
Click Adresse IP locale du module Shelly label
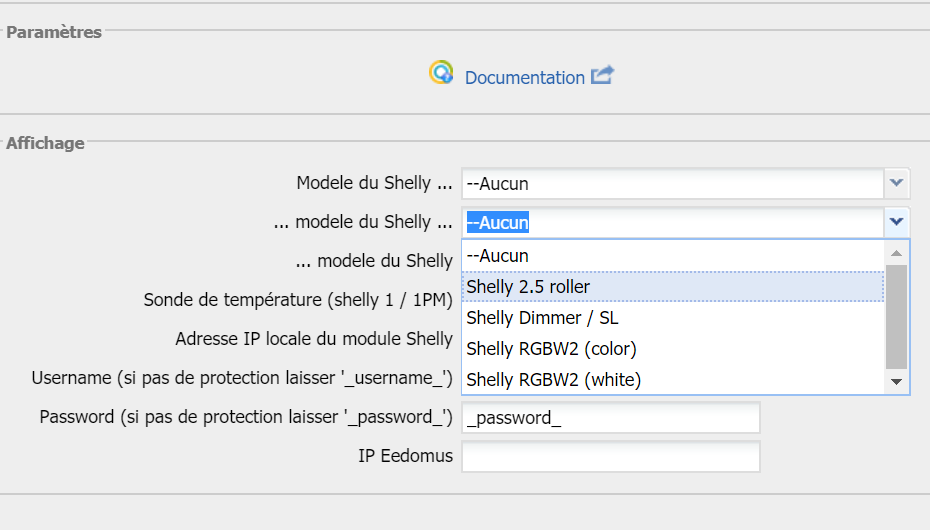tap(314, 339)
